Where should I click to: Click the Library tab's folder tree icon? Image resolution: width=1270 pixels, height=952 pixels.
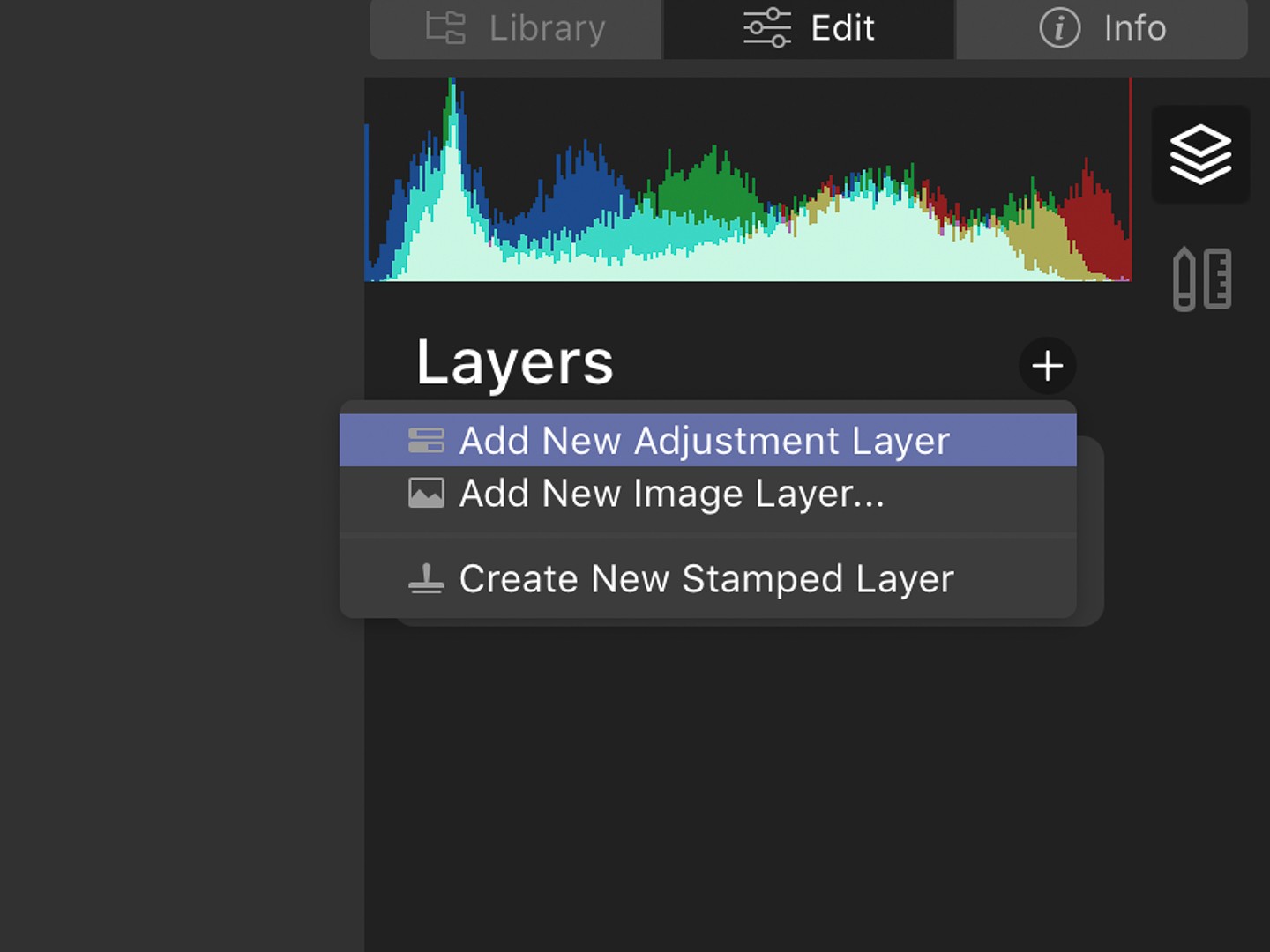pos(445,28)
